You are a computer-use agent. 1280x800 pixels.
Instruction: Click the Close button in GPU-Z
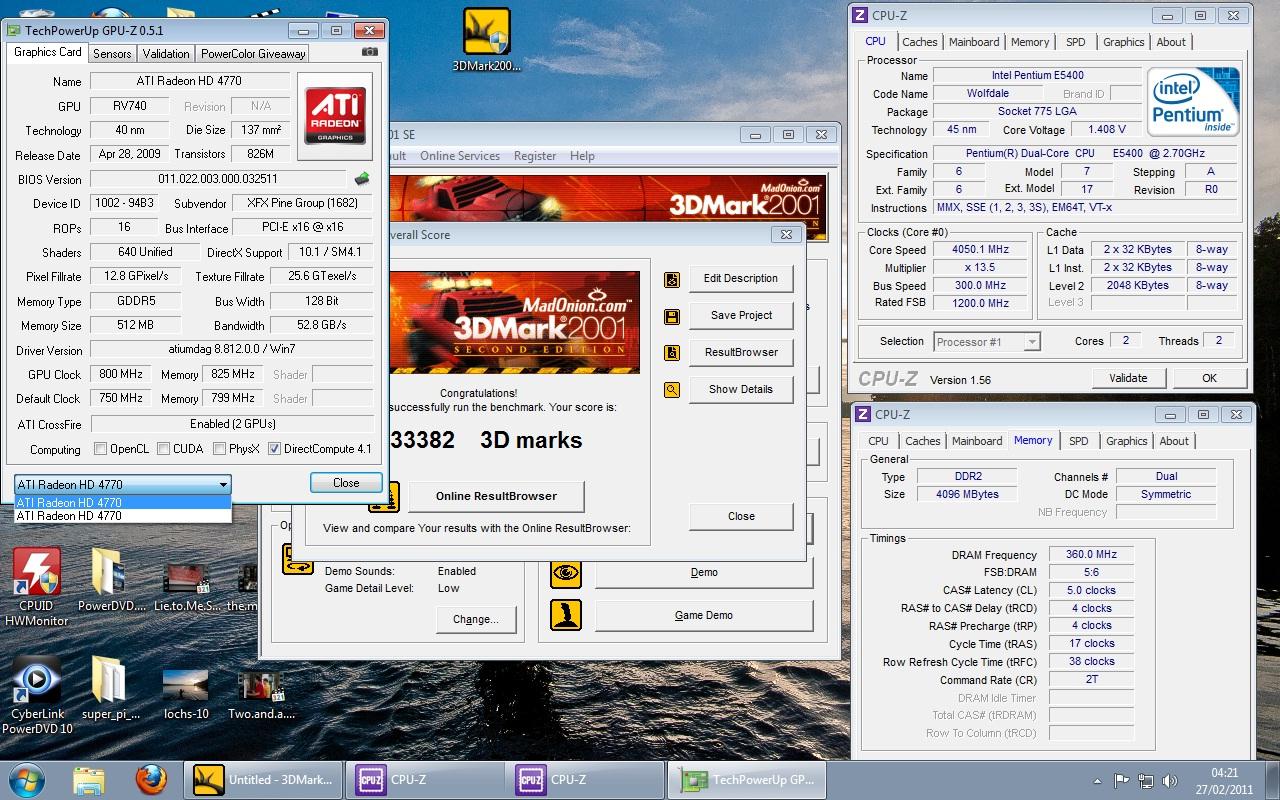346,483
